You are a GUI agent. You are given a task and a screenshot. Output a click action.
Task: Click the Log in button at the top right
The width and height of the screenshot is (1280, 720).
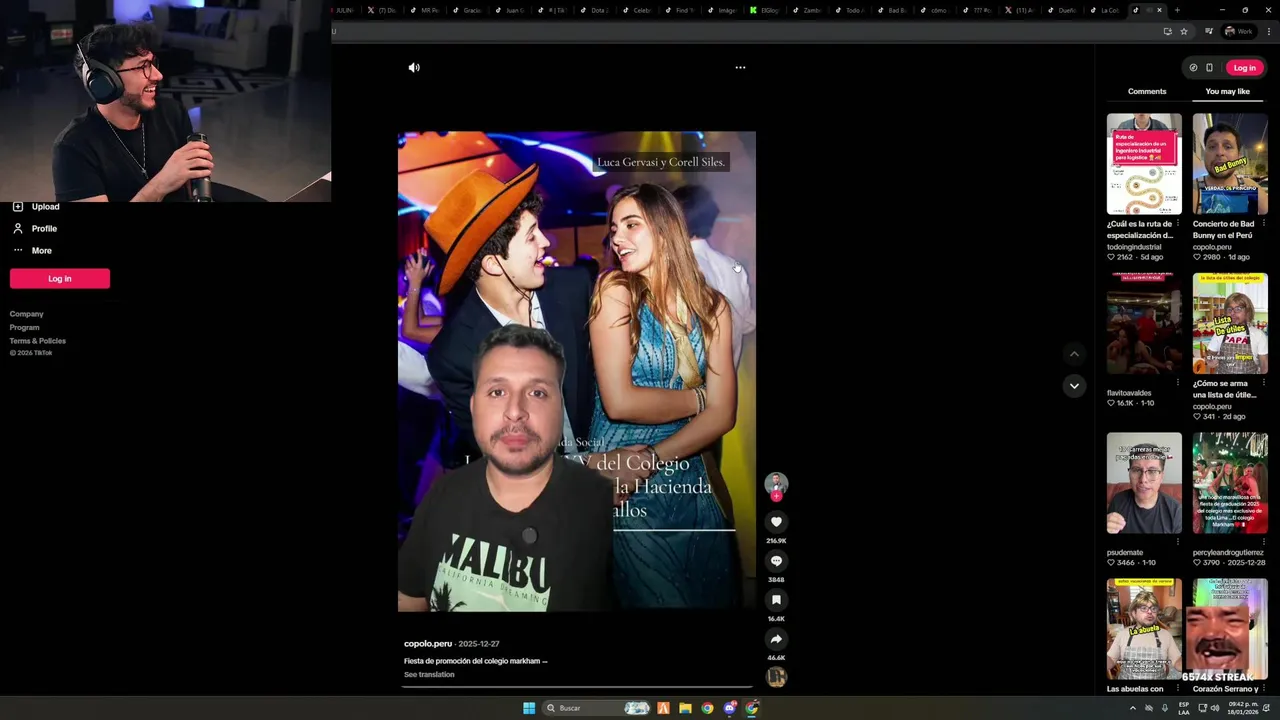(1244, 68)
